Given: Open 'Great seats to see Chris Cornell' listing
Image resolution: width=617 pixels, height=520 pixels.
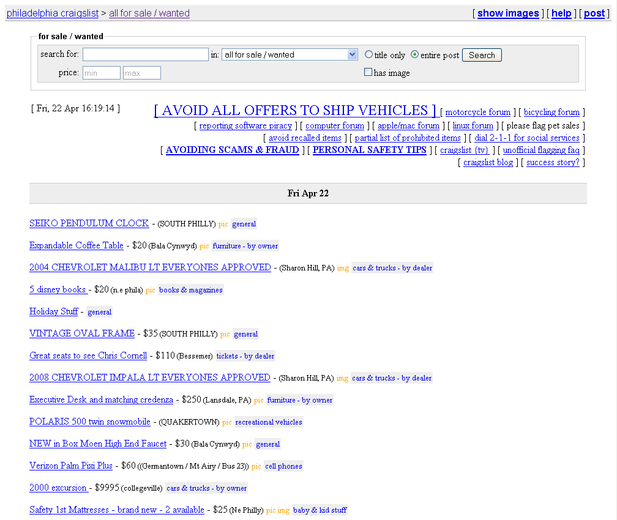Looking at the screenshot, I should click(88, 355).
